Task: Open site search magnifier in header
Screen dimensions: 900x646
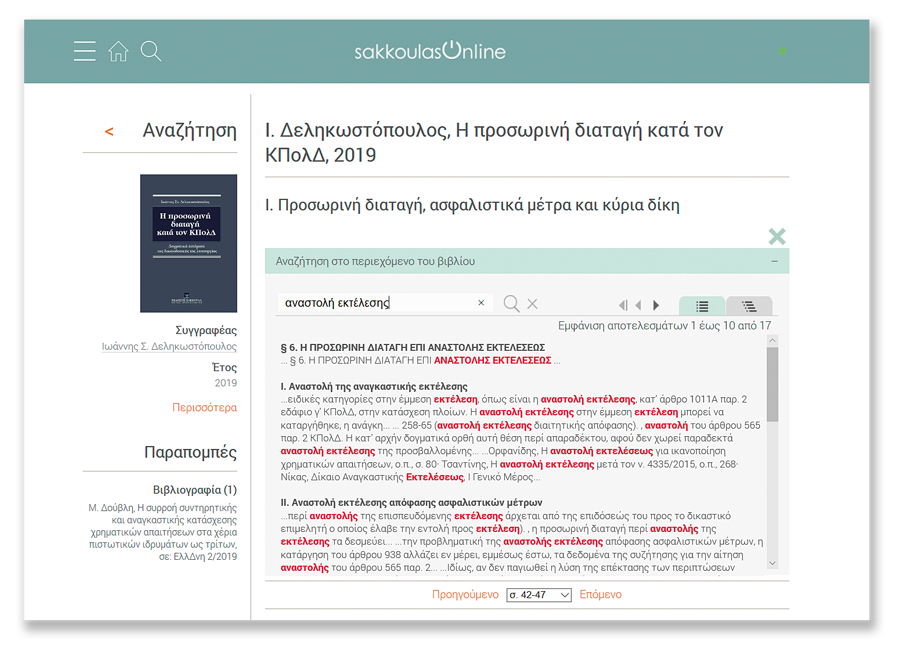Action: coord(151,51)
